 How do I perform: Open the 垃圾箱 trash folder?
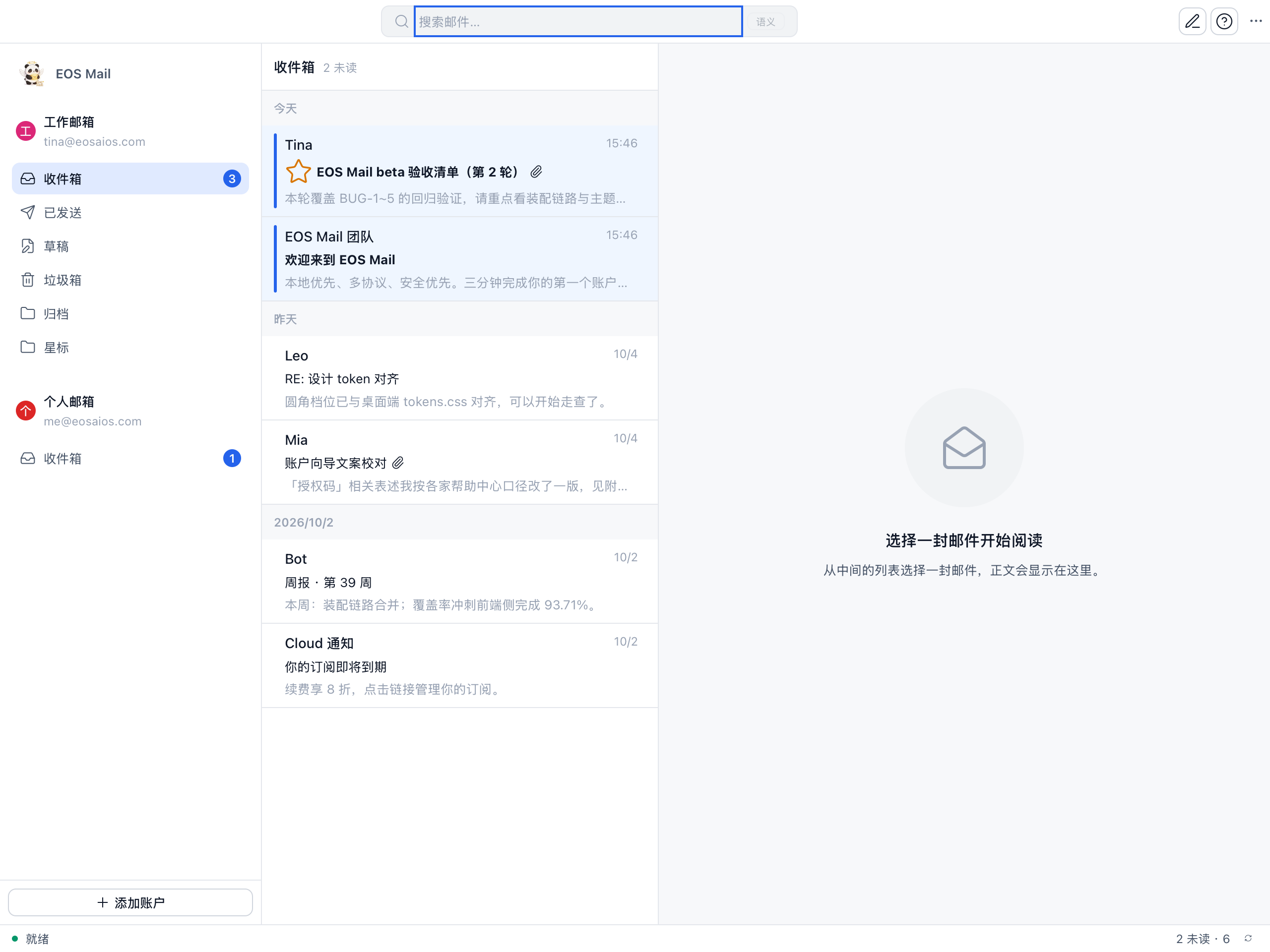click(130, 280)
